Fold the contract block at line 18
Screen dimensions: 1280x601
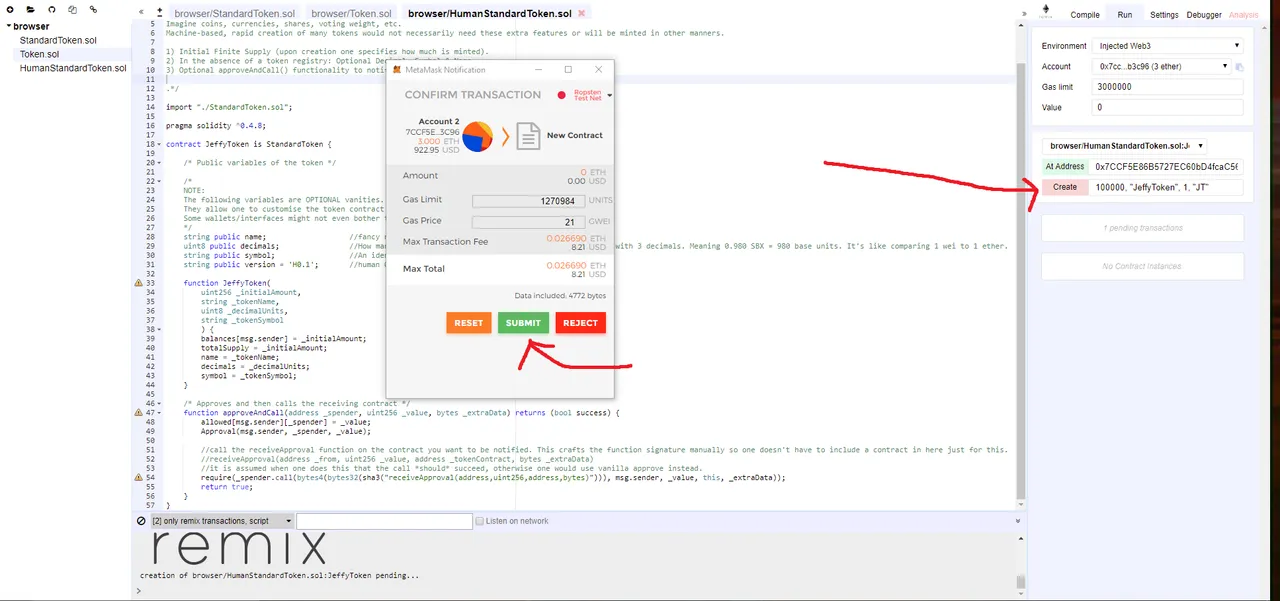coord(161,145)
